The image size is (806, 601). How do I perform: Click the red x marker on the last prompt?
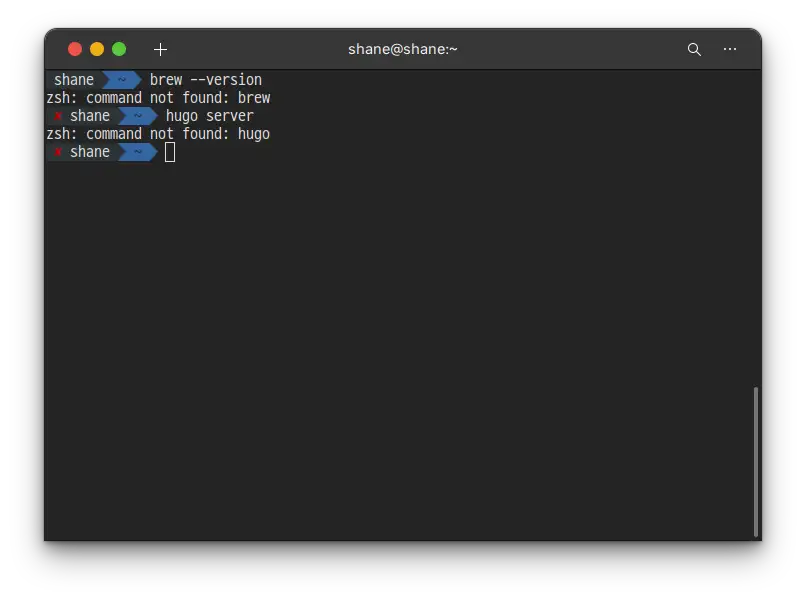click(x=58, y=152)
